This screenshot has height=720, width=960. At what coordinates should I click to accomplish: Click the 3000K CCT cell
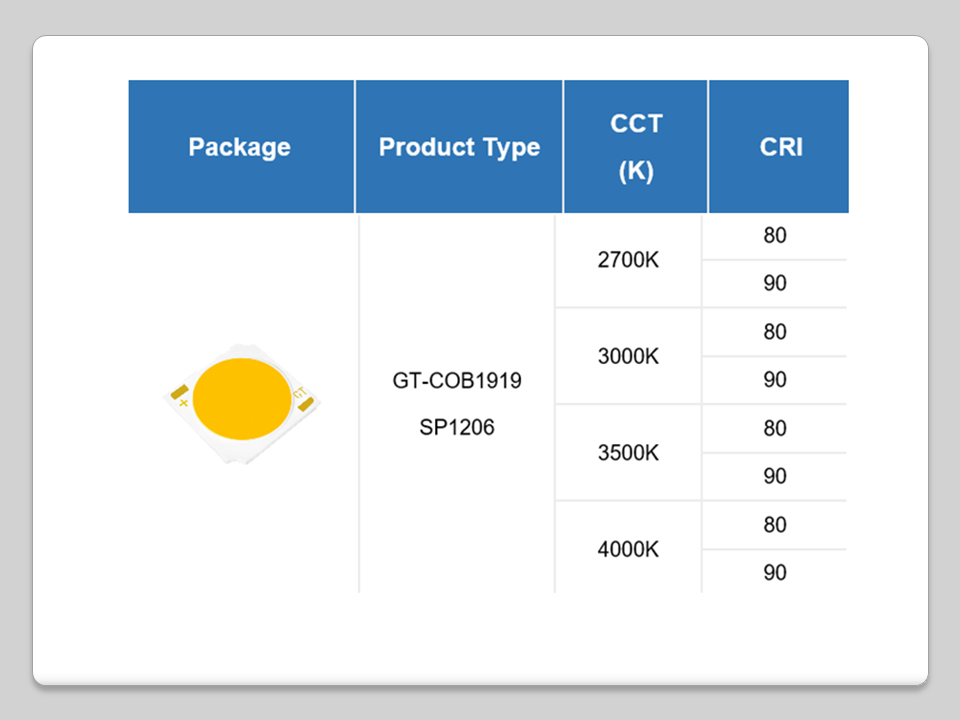(628, 357)
